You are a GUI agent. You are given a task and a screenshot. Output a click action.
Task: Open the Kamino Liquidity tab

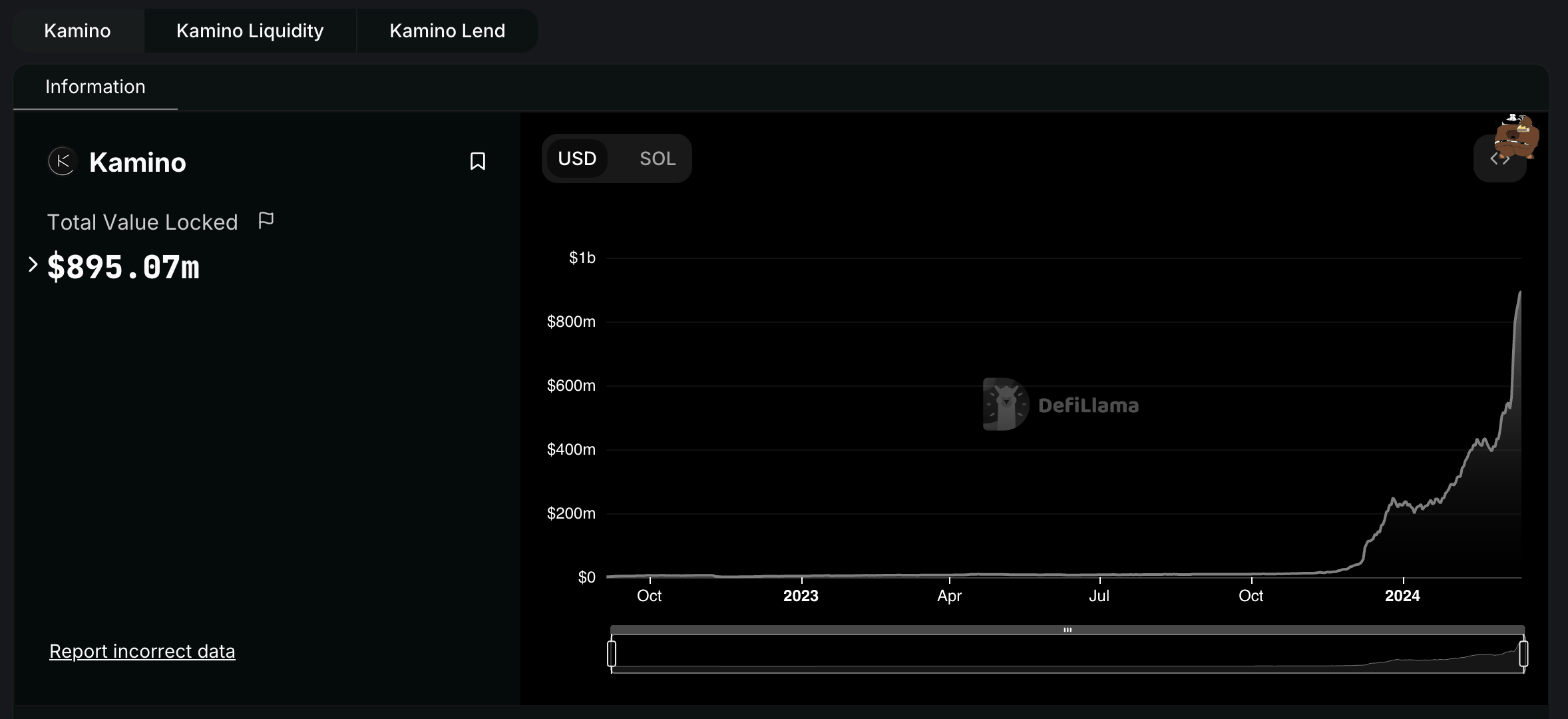[250, 31]
